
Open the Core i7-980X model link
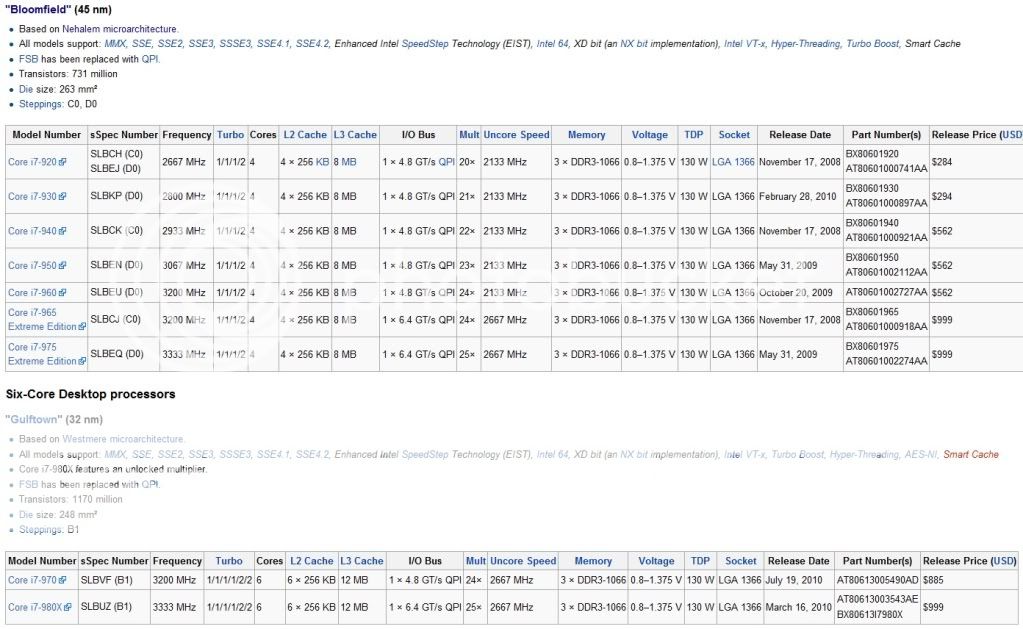tap(34, 607)
